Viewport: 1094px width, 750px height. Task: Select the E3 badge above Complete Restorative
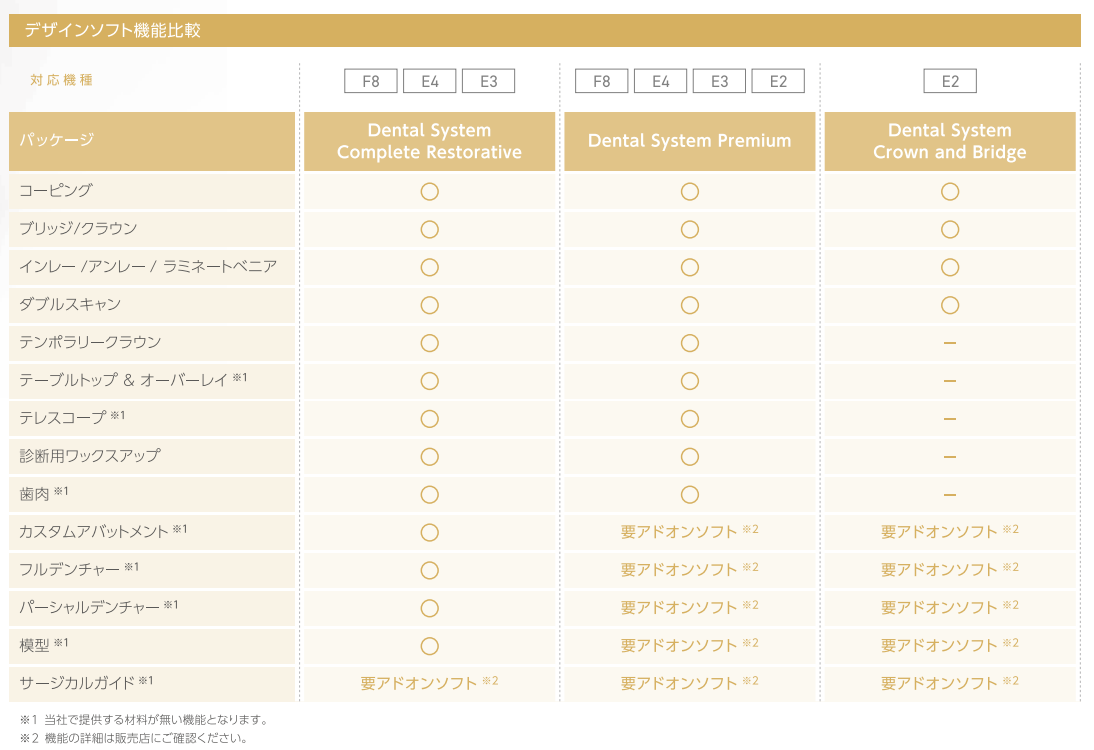(x=489, y=82)
